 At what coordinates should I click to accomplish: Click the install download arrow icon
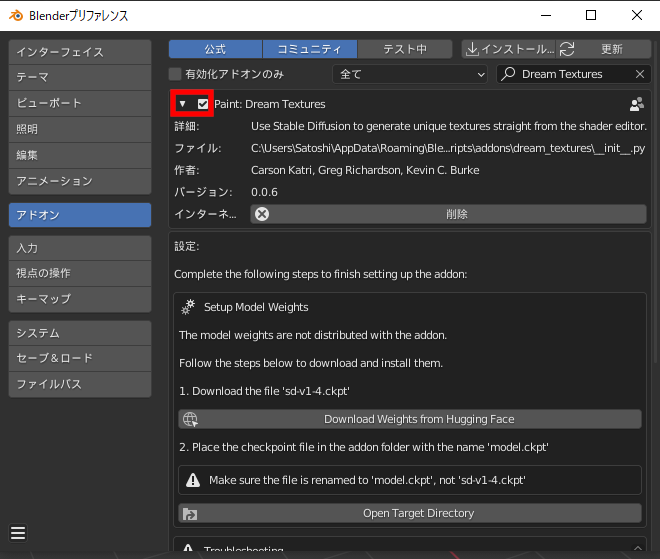click(x=472, y=49)
